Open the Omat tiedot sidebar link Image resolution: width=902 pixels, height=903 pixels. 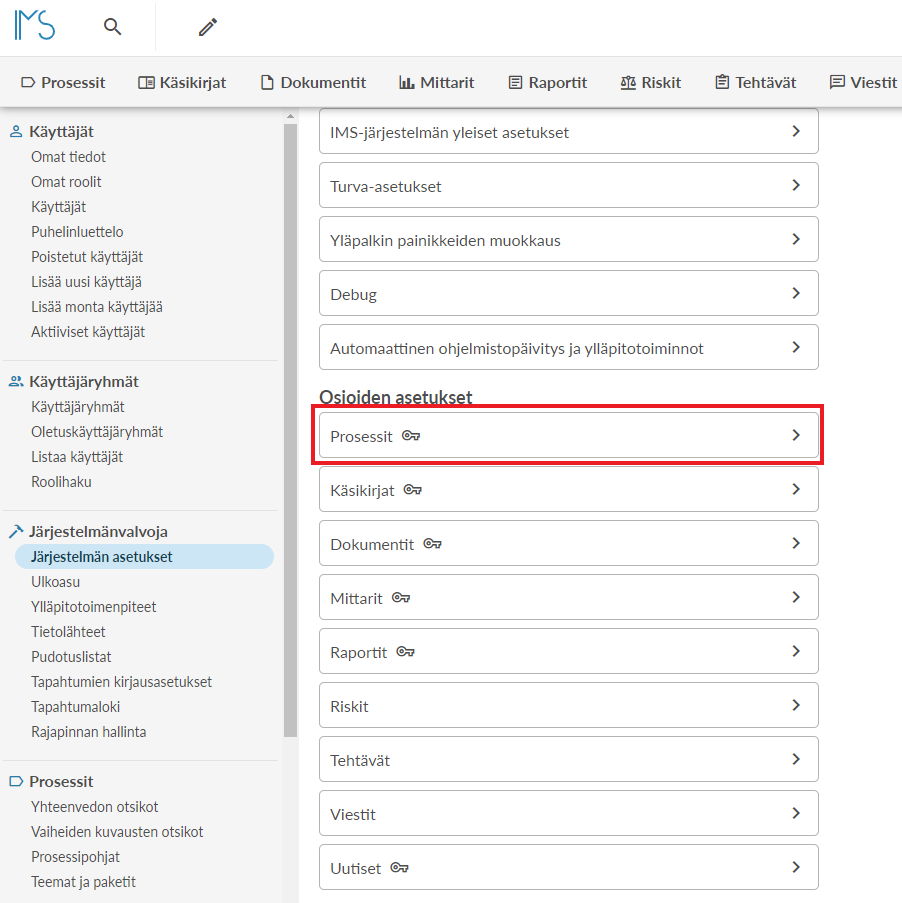68,157
